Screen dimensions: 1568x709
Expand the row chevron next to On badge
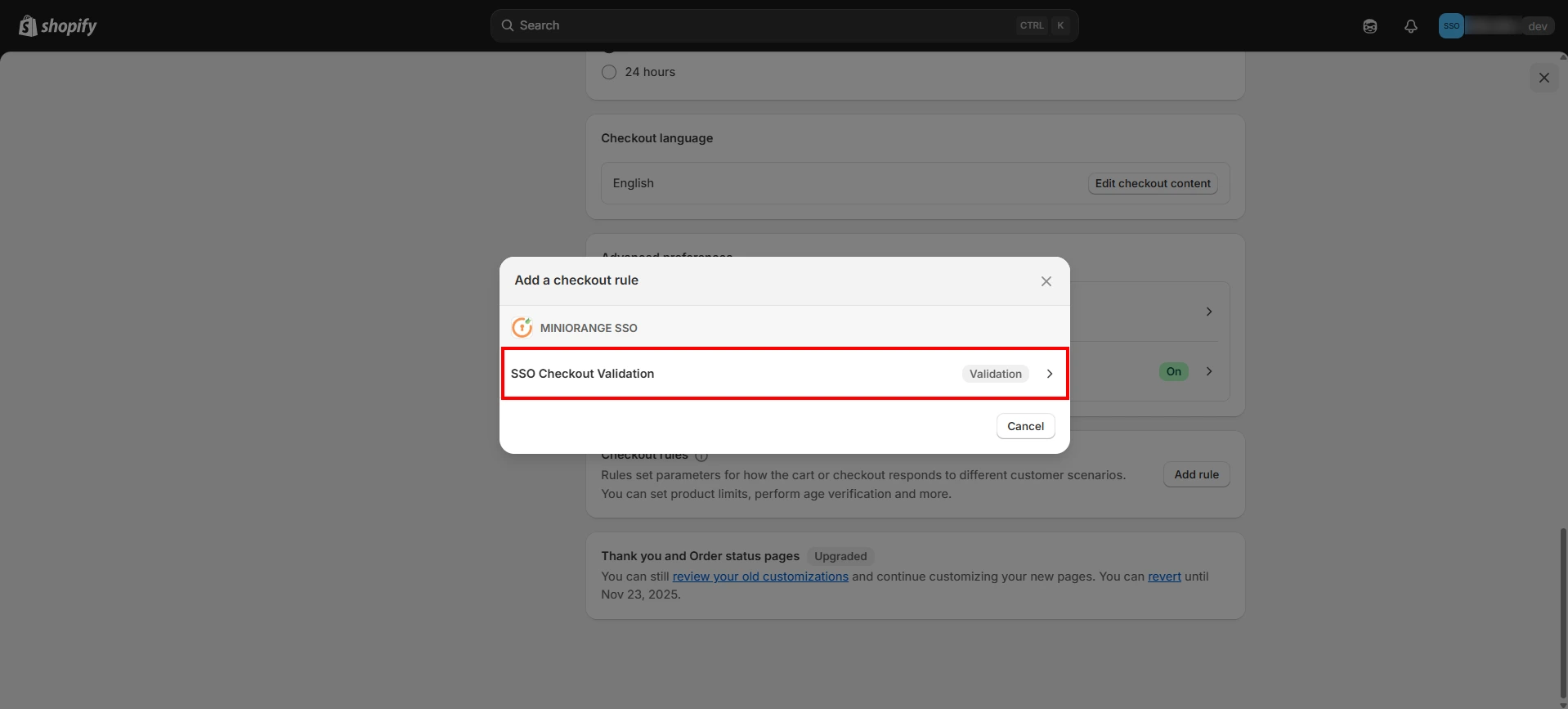pyautogui.click(x=1209, y=371)
